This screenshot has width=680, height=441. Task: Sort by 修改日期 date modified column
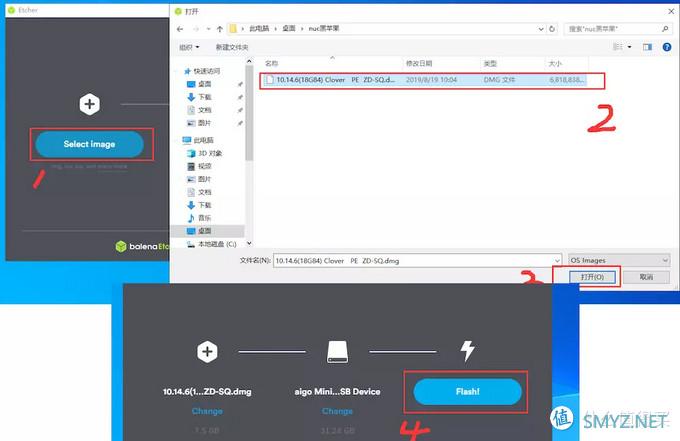coord(419,63)
